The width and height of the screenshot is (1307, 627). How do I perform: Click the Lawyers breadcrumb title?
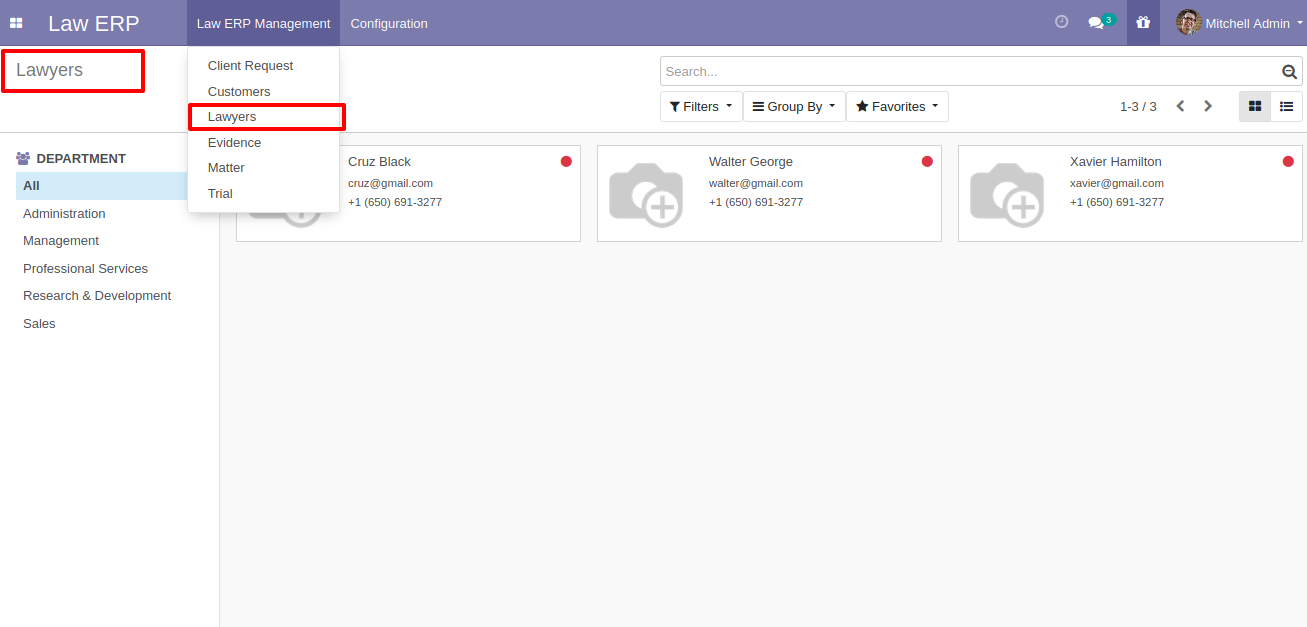click(x=49, y=70)
